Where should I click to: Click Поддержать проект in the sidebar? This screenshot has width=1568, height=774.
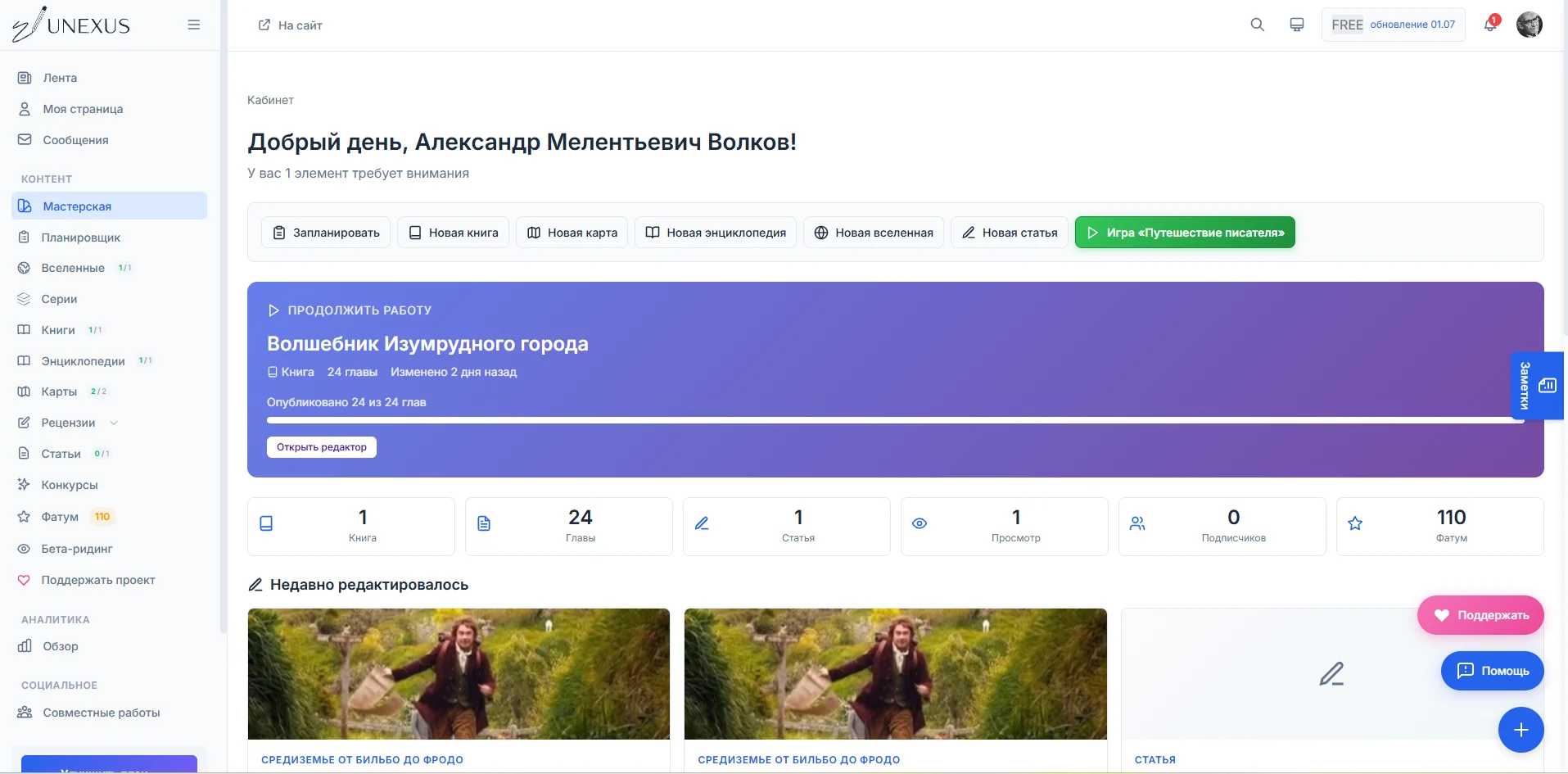click(110, 580)
